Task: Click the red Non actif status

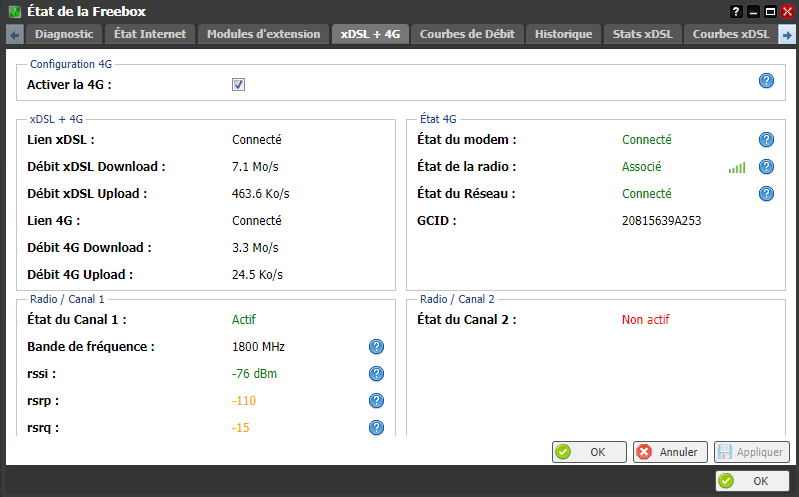Action: pyautogui.click(x=646, y=320)
